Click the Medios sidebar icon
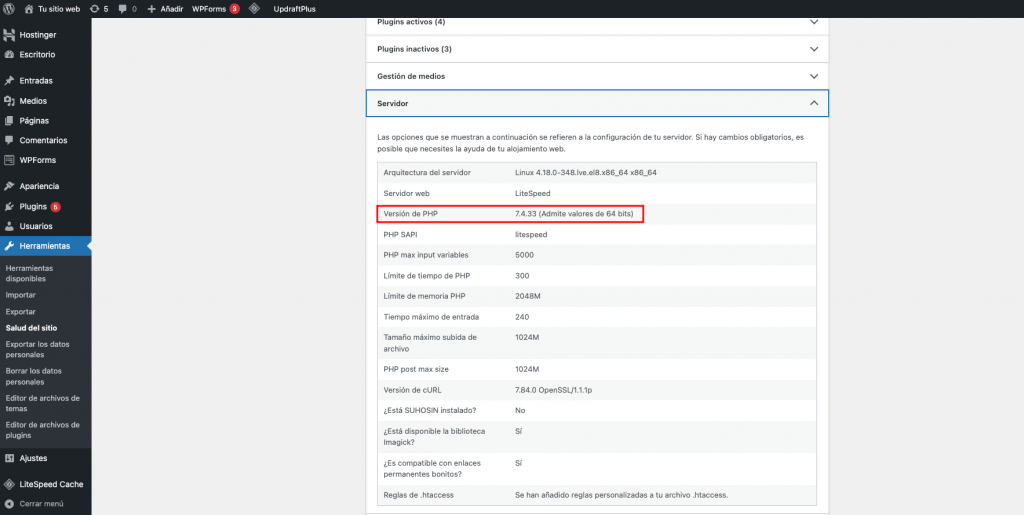The image size is (1024, 515). click(9, 100)
